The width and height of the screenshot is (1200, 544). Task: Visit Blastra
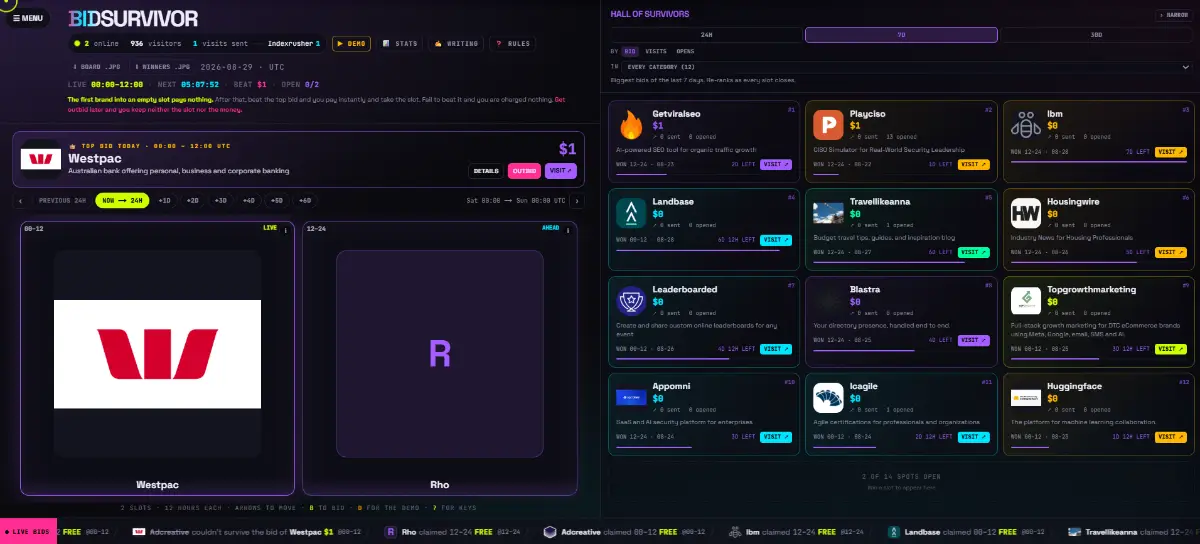point(973,340)
